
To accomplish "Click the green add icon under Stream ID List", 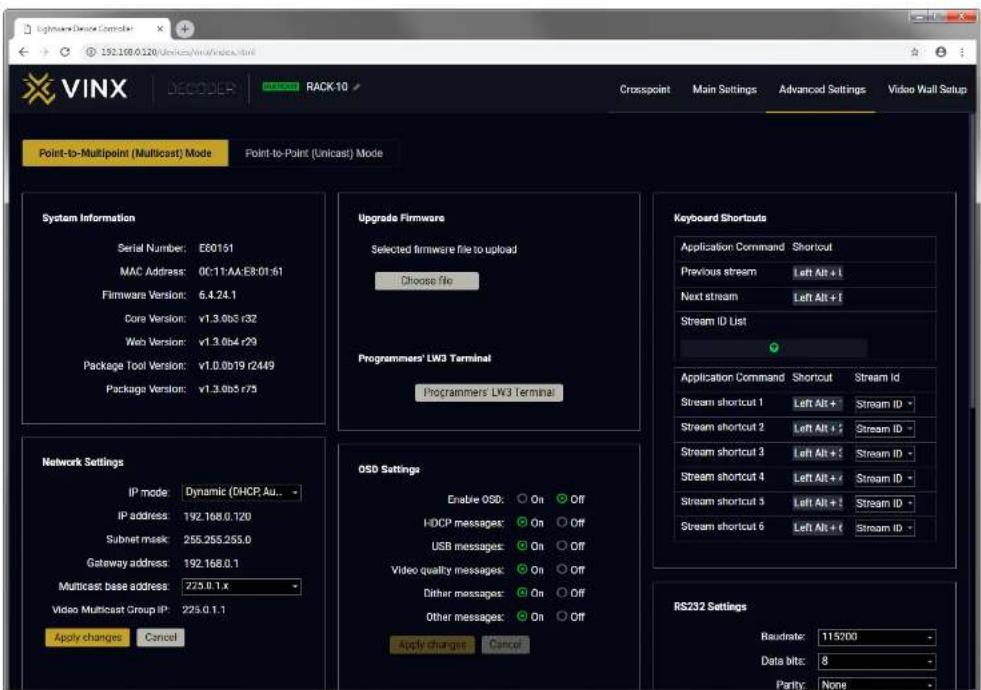I will (774, 347).
